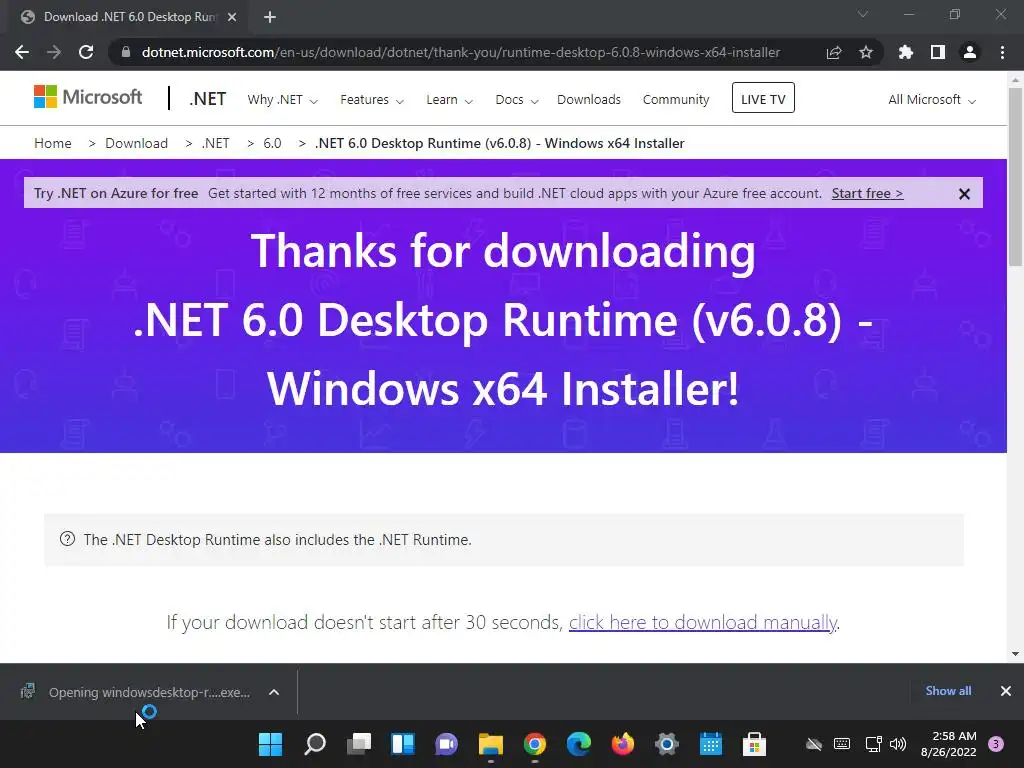Expand the Learn menu
This screenshot has width=1024, height=768.
(449, 100)
